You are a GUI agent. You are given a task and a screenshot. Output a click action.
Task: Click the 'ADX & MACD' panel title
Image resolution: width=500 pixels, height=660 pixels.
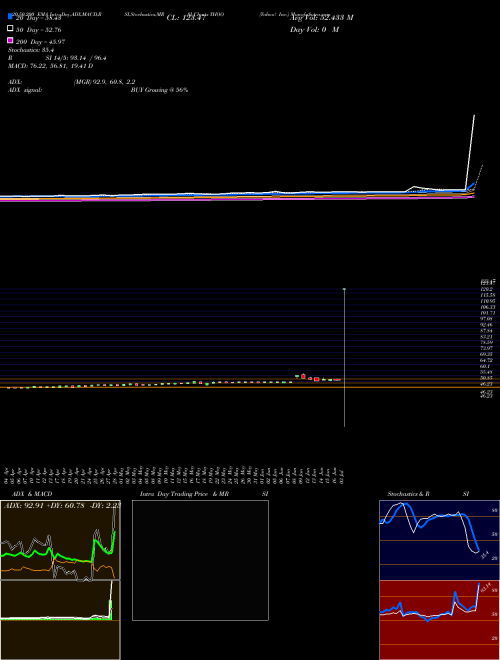pyautogui.click(x=32, y=494)
